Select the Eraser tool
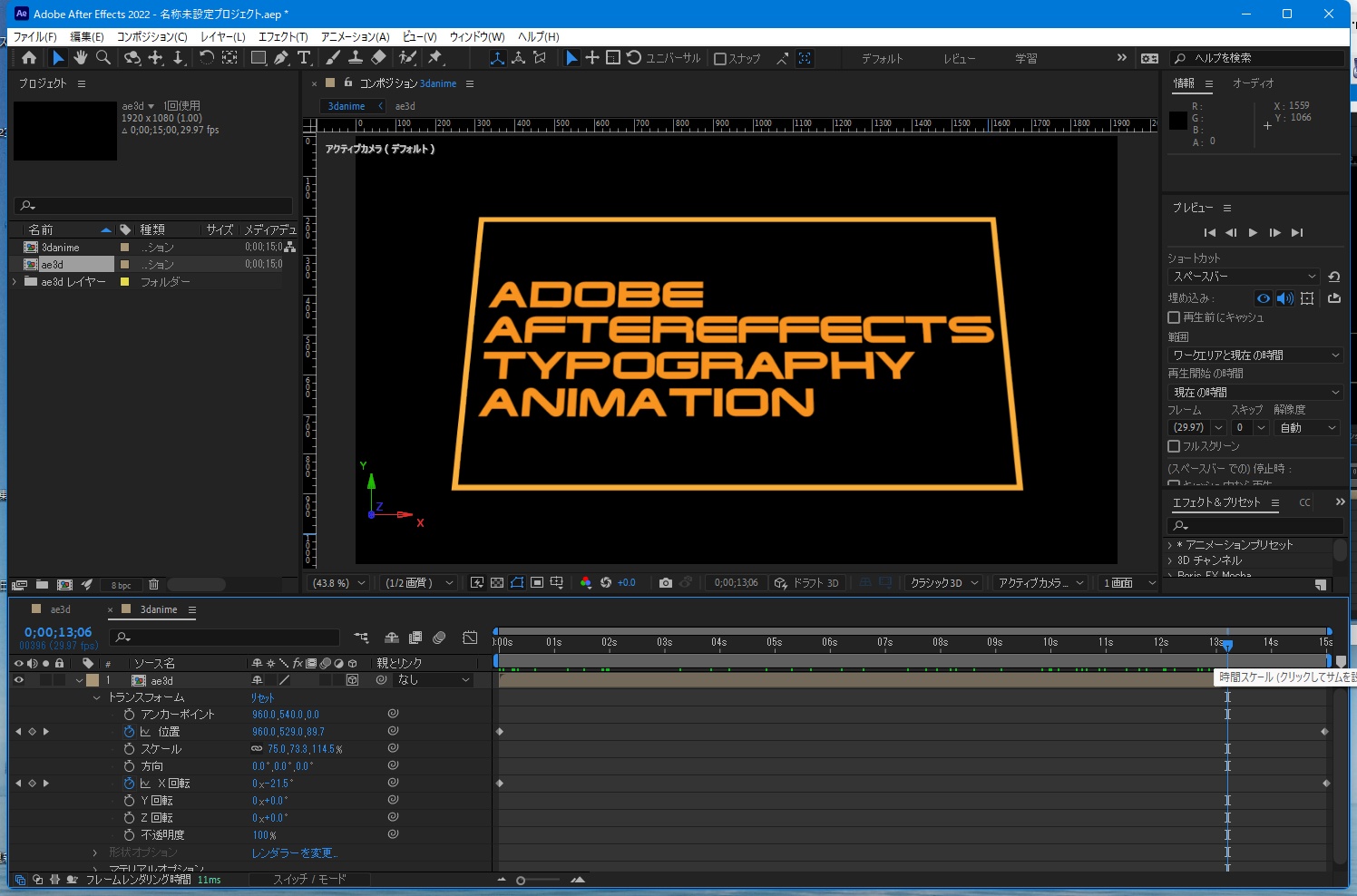 click(x=378, y=58)
